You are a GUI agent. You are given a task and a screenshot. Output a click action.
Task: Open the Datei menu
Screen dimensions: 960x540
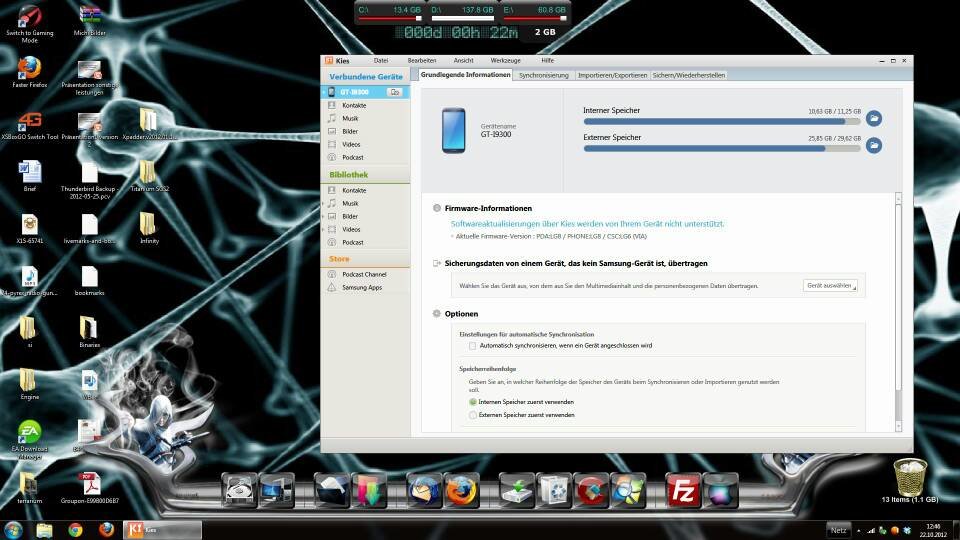[381, 61]
